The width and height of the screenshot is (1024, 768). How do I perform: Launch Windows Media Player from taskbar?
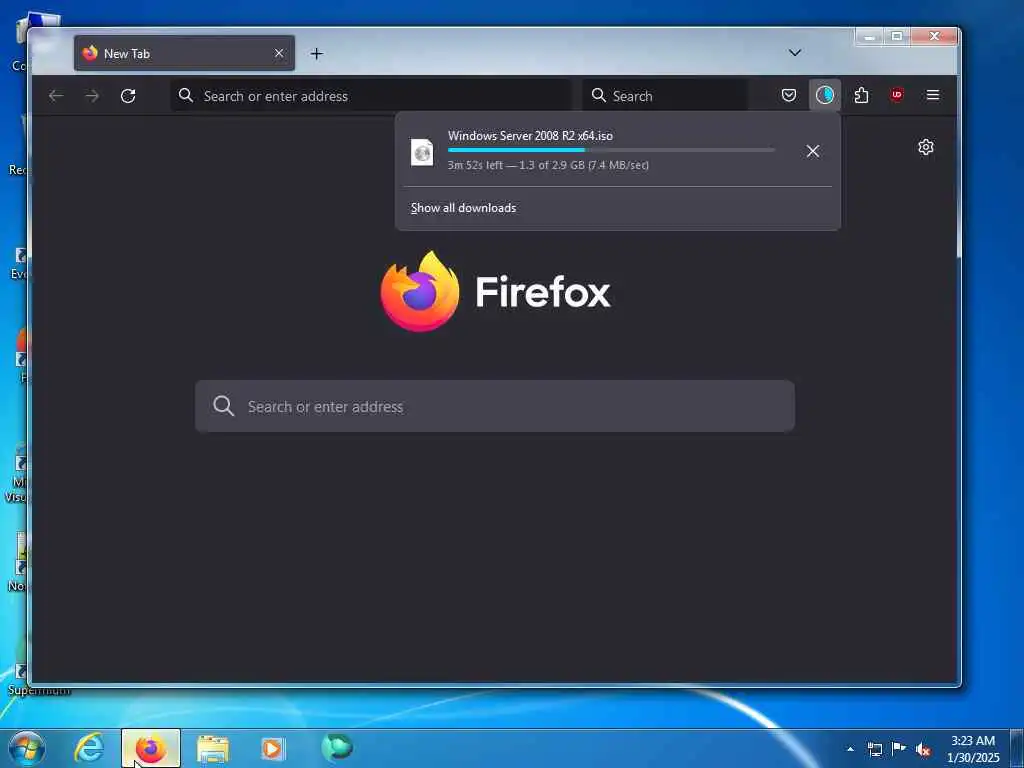pyautogui.click(x=273, y=748)
